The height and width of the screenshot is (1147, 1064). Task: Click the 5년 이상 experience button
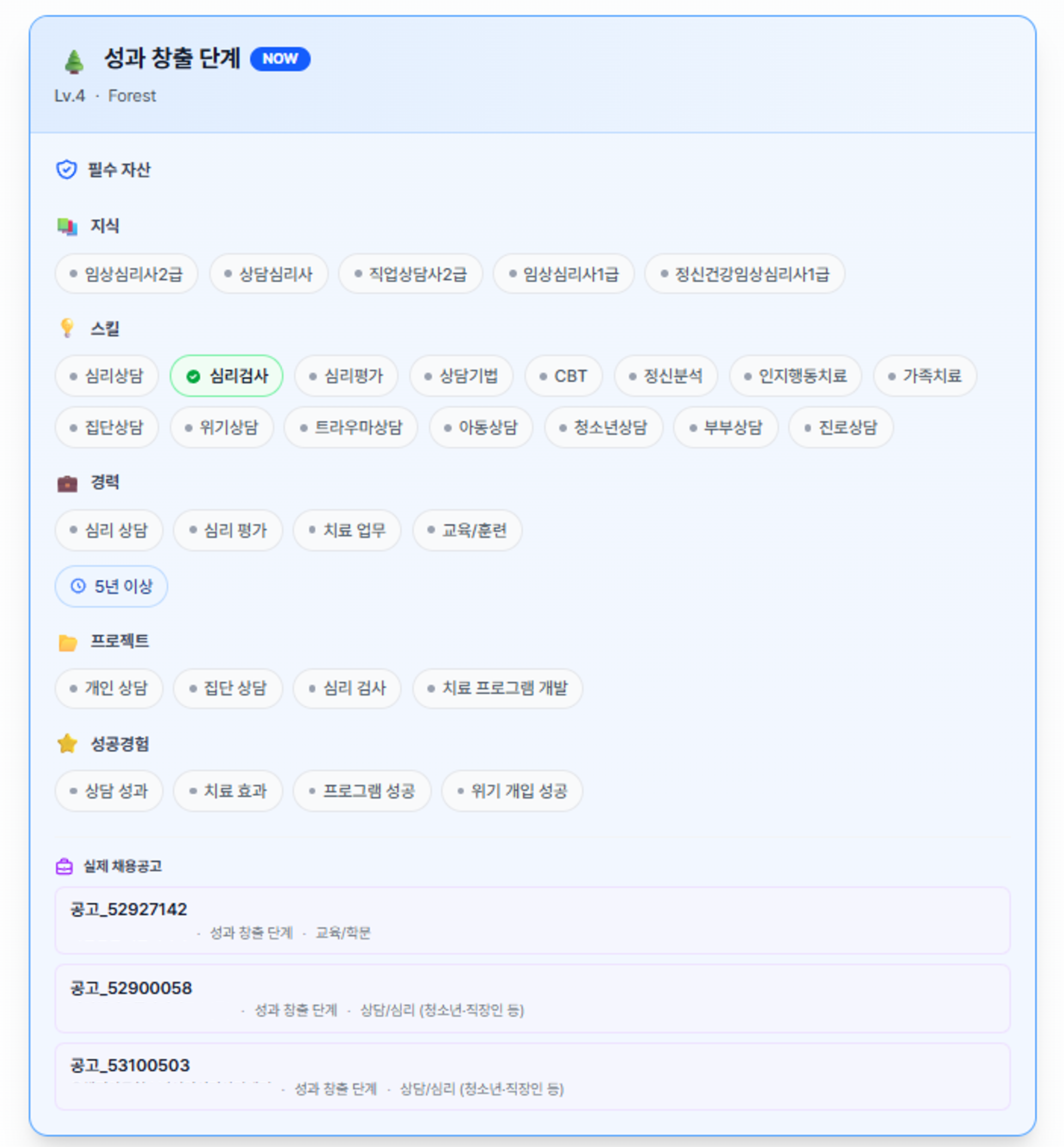point(111,586)
